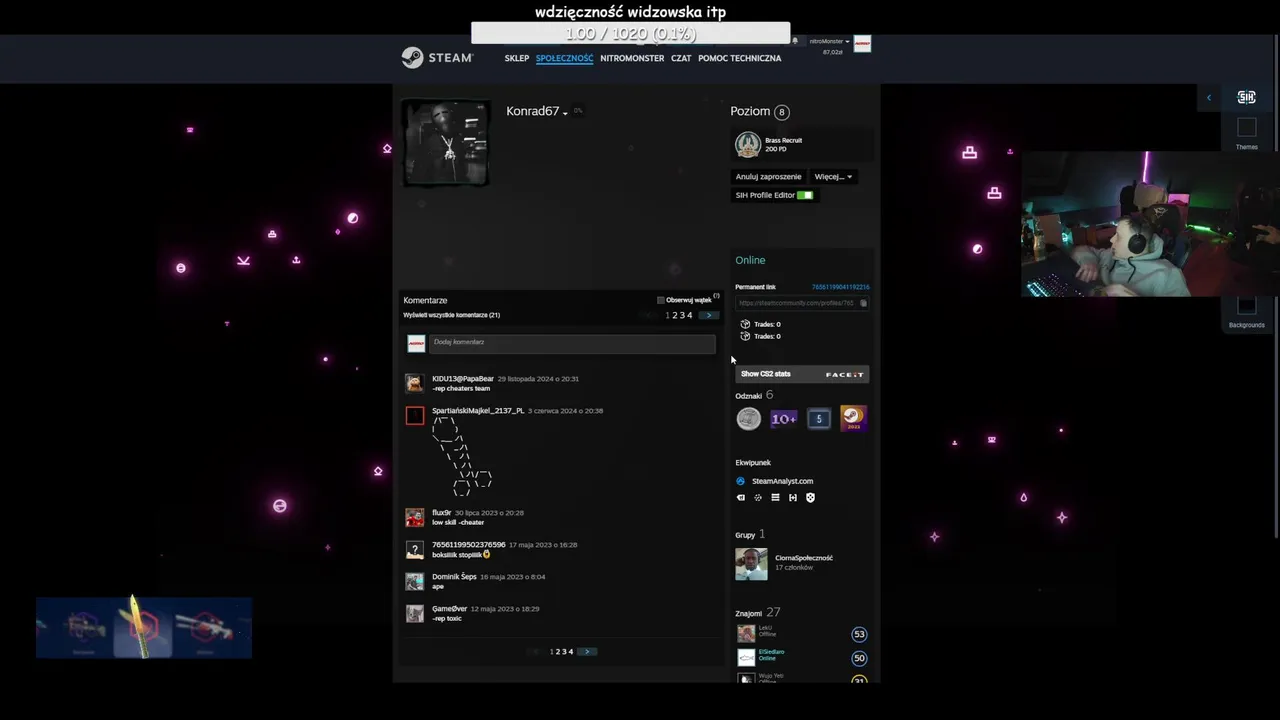Screen dimensions: 1280x720
Task: Copy the permanent profile link
Action: [863, 303]
